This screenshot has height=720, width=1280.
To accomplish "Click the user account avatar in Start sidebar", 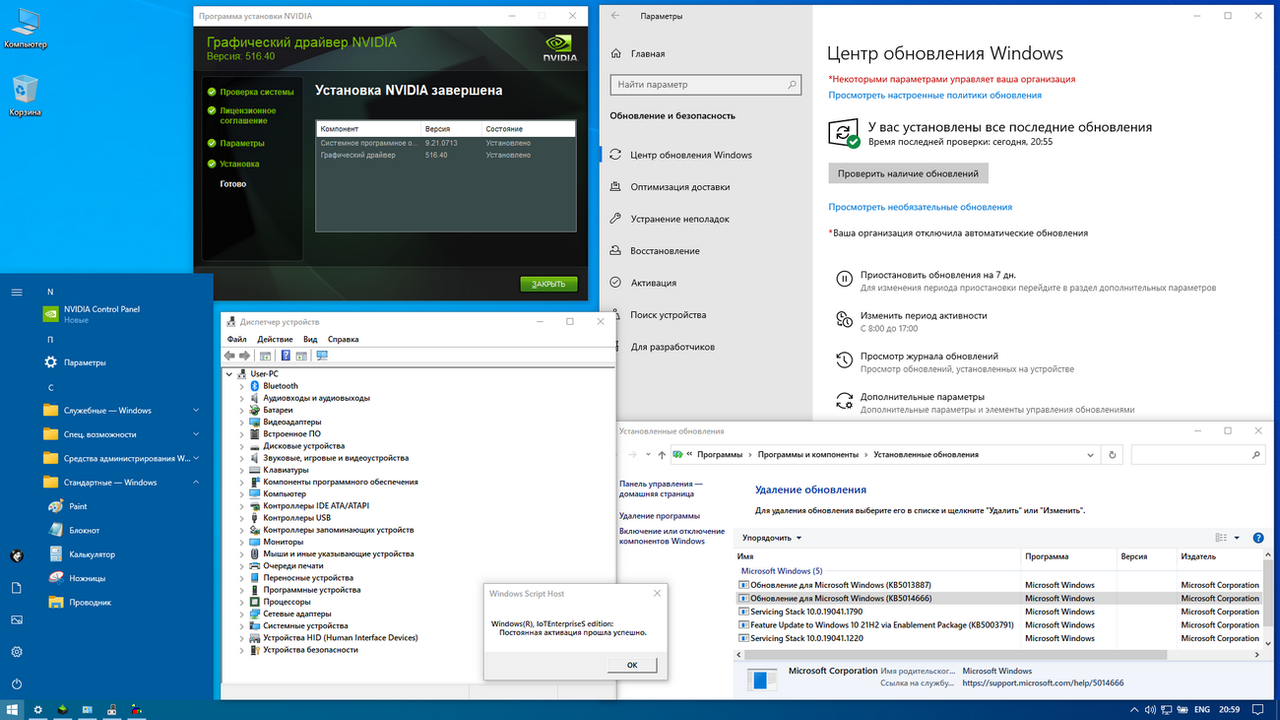I will [x=17, y=556].
